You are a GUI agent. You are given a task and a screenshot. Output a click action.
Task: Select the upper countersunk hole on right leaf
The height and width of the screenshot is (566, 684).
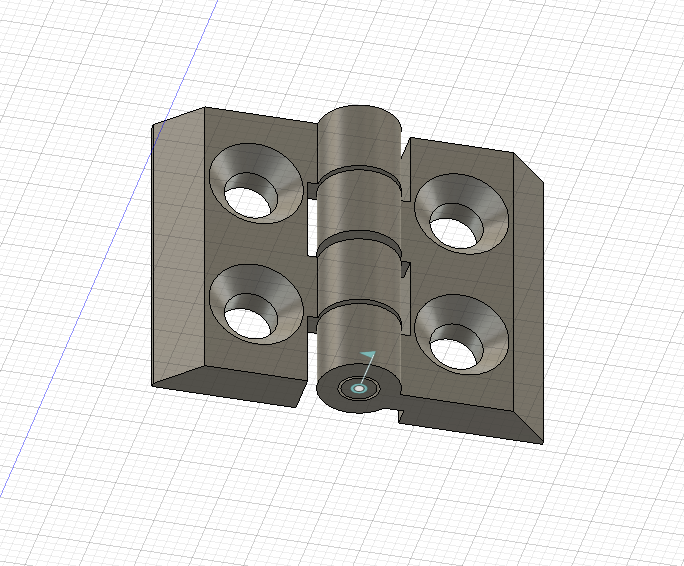(461, 213)
